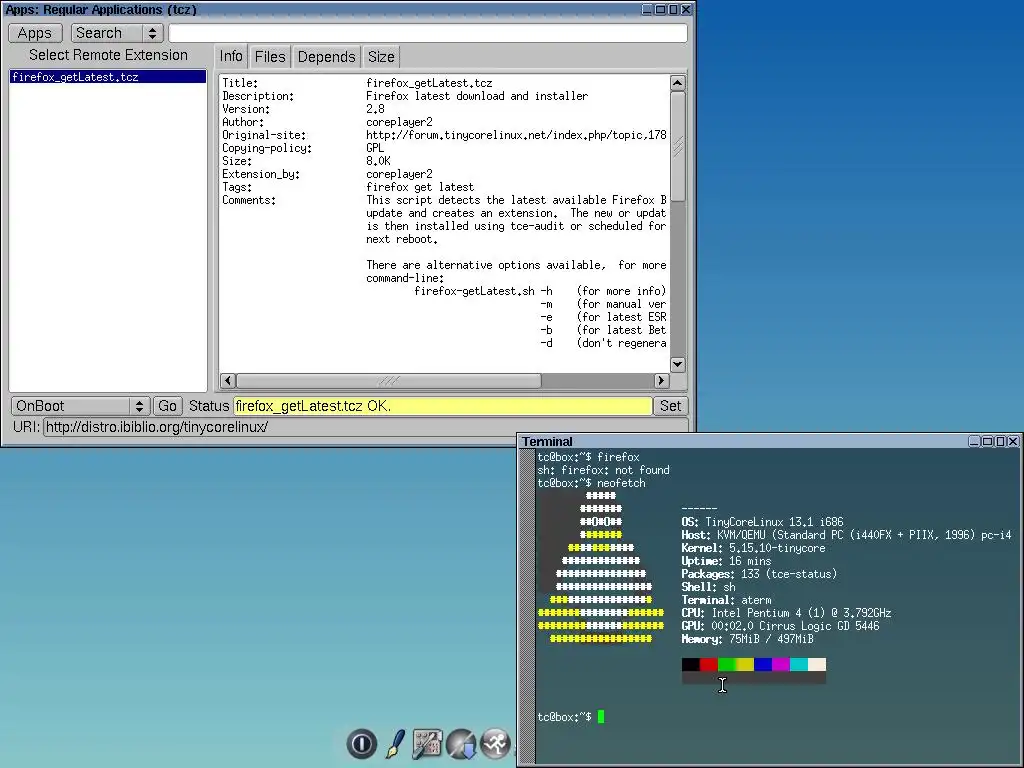Click the horizontal scrollbar thumb in info pane
The width and height of the screenshot is (1024, 768).
[389, 380]
